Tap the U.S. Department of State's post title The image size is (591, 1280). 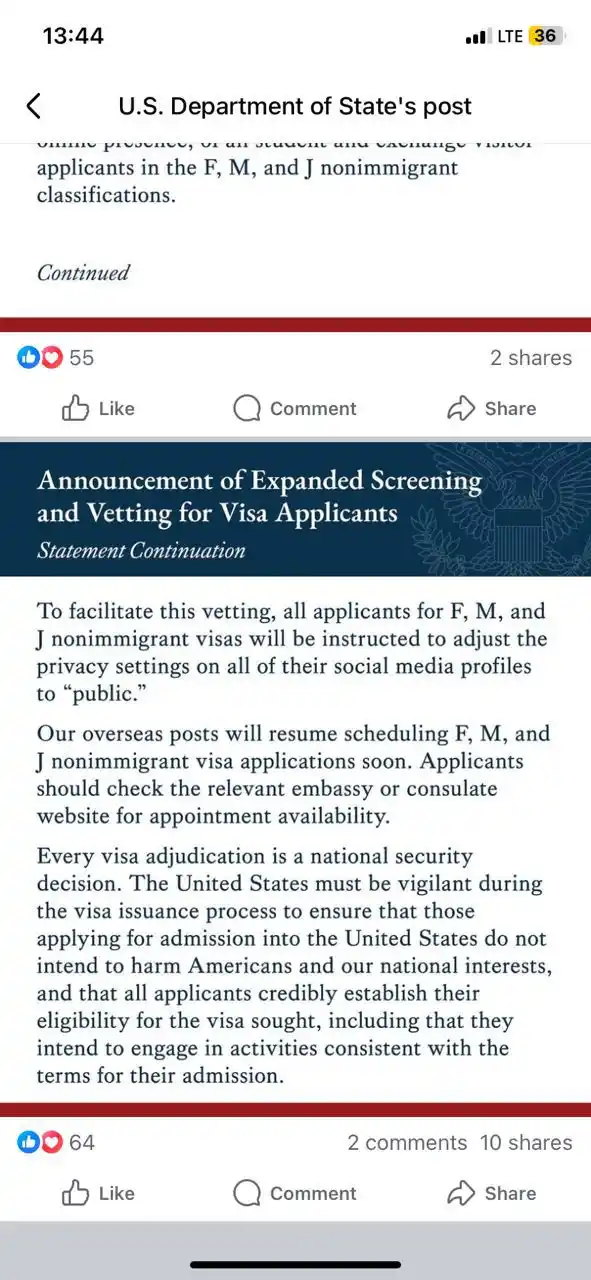295,106
